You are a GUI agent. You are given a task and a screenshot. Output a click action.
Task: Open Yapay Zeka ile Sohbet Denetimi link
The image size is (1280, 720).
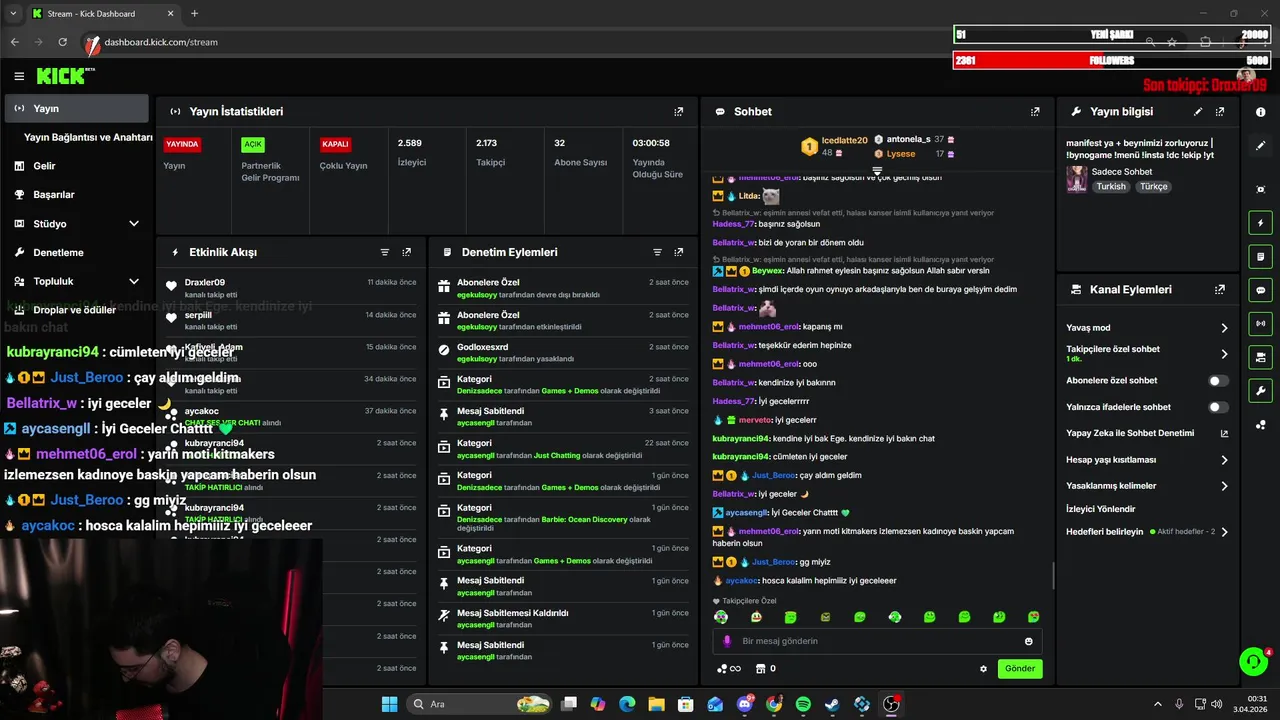[x=1147, y=433]
